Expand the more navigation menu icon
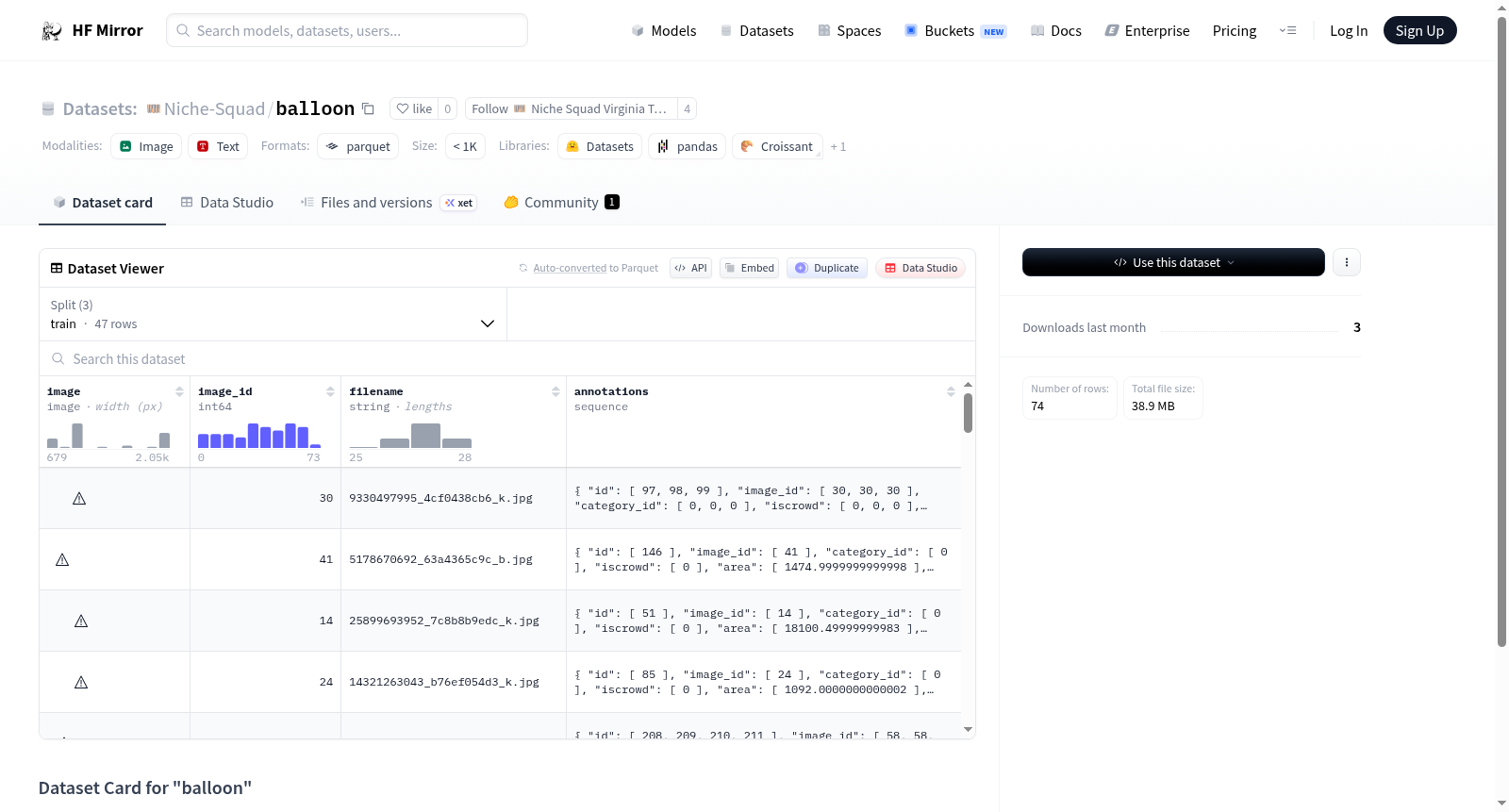 (1287, 30)
